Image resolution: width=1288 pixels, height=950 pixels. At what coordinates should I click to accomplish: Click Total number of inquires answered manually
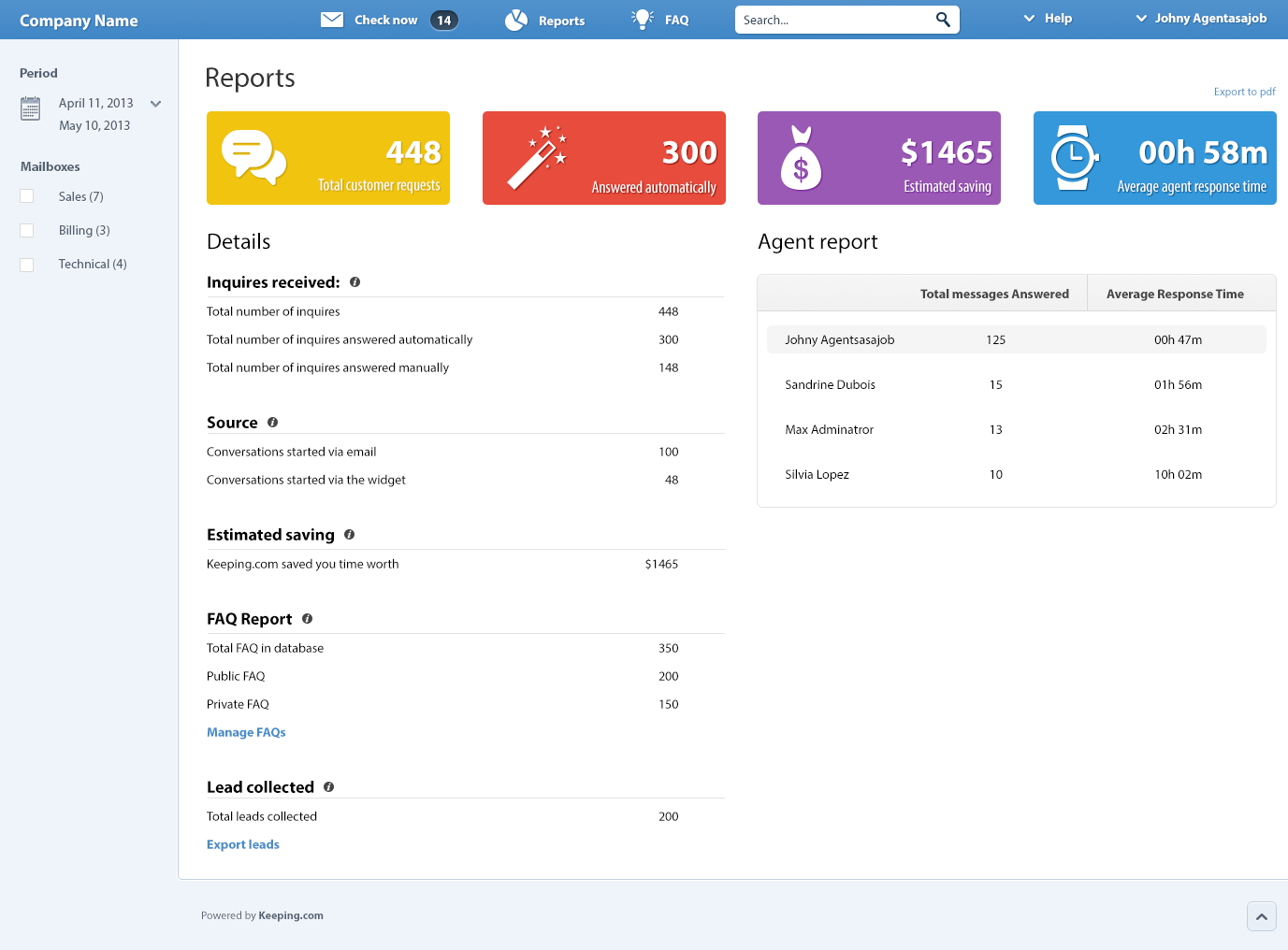(x=327, y=367)
